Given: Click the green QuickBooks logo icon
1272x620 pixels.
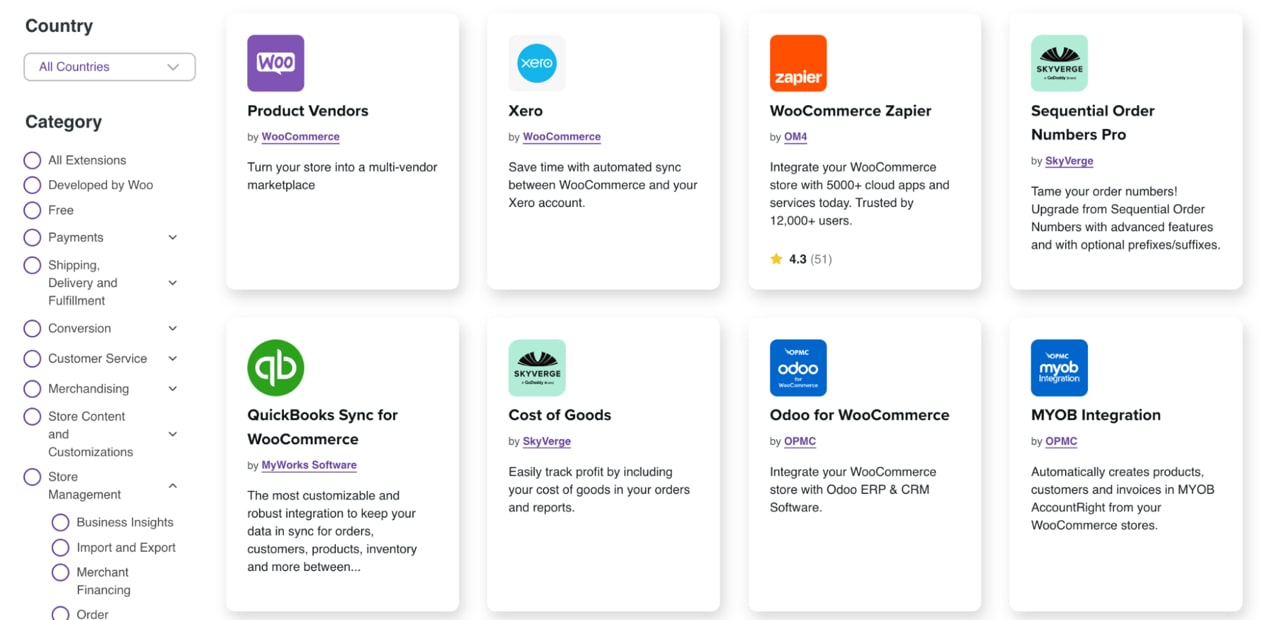Looking at the screenshot, I should 275,367.
